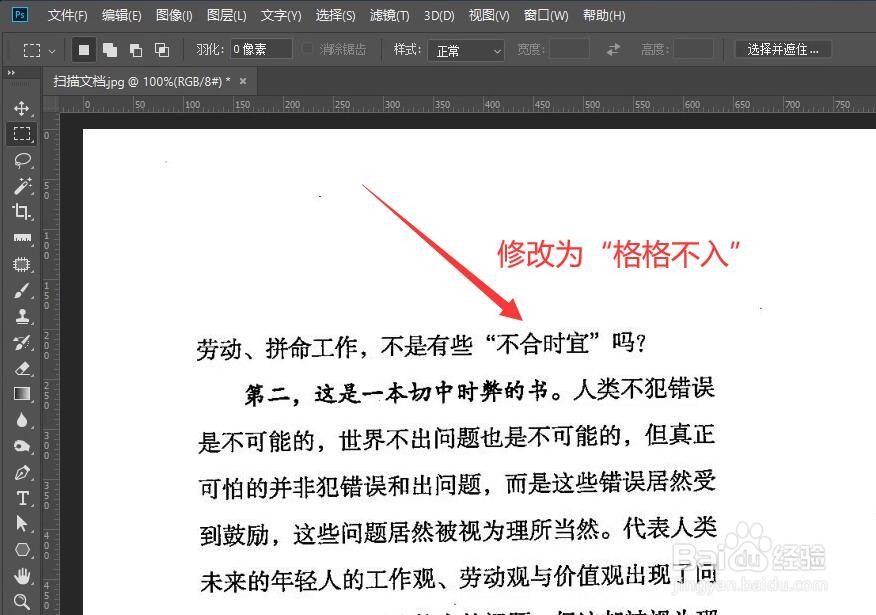Select the Path Selection tool
876x615 pixels.
(x=22, y=524)
